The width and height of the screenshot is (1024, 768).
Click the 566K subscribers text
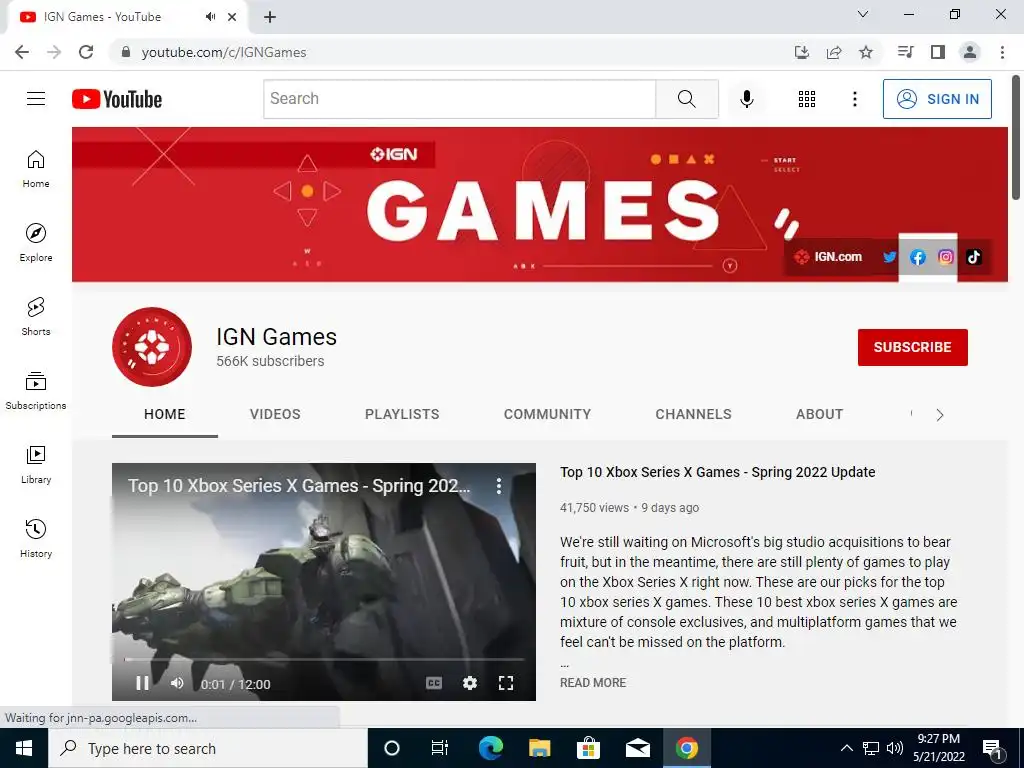point(270,361)
